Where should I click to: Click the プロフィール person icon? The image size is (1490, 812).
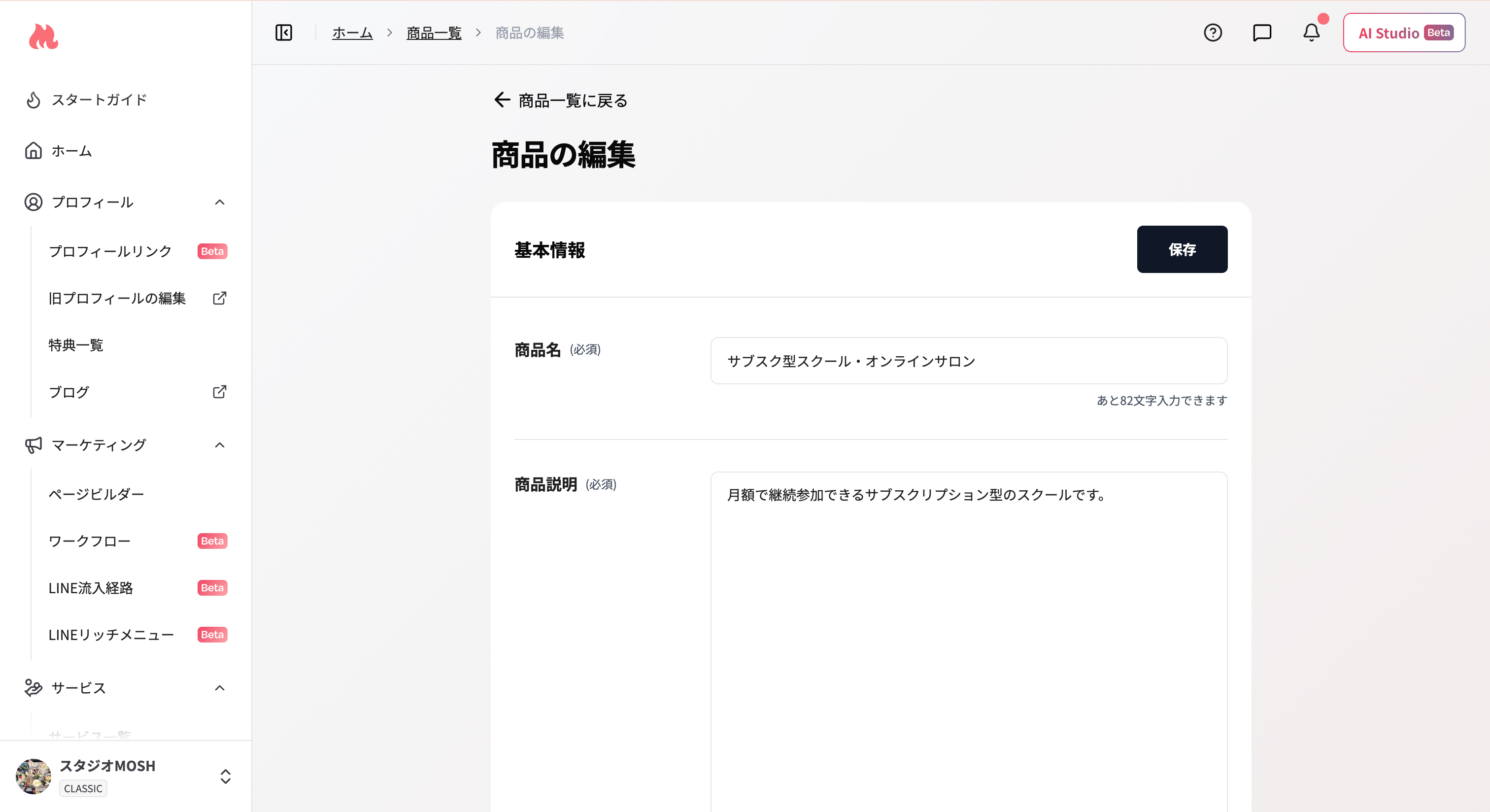[x=34, y=202]
